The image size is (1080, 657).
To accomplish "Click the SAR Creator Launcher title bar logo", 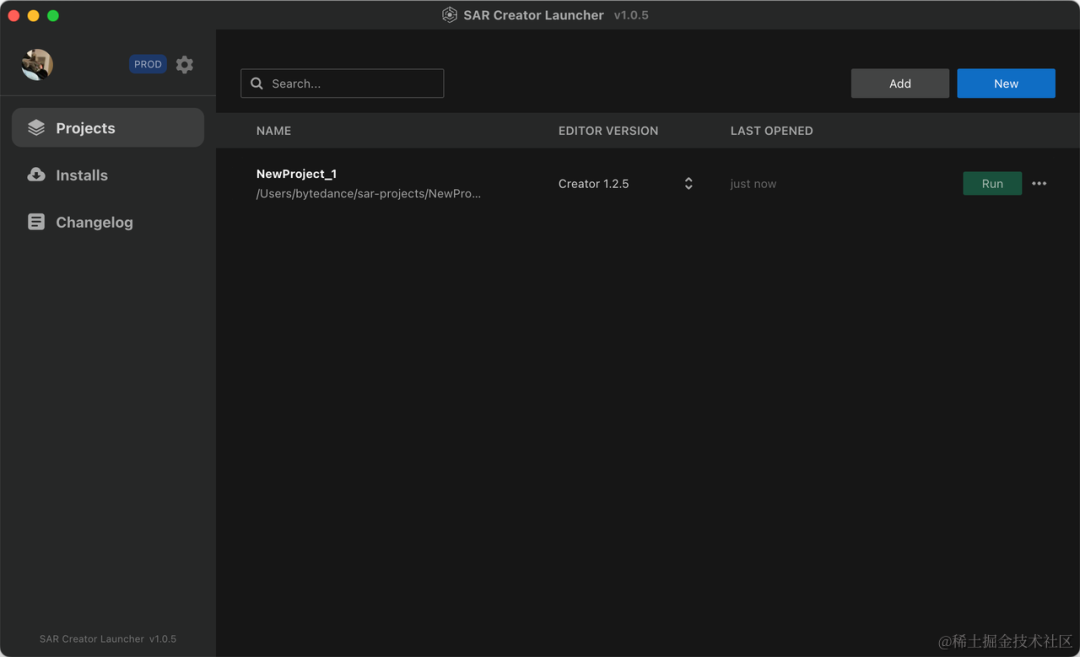I will click(449, 15).
